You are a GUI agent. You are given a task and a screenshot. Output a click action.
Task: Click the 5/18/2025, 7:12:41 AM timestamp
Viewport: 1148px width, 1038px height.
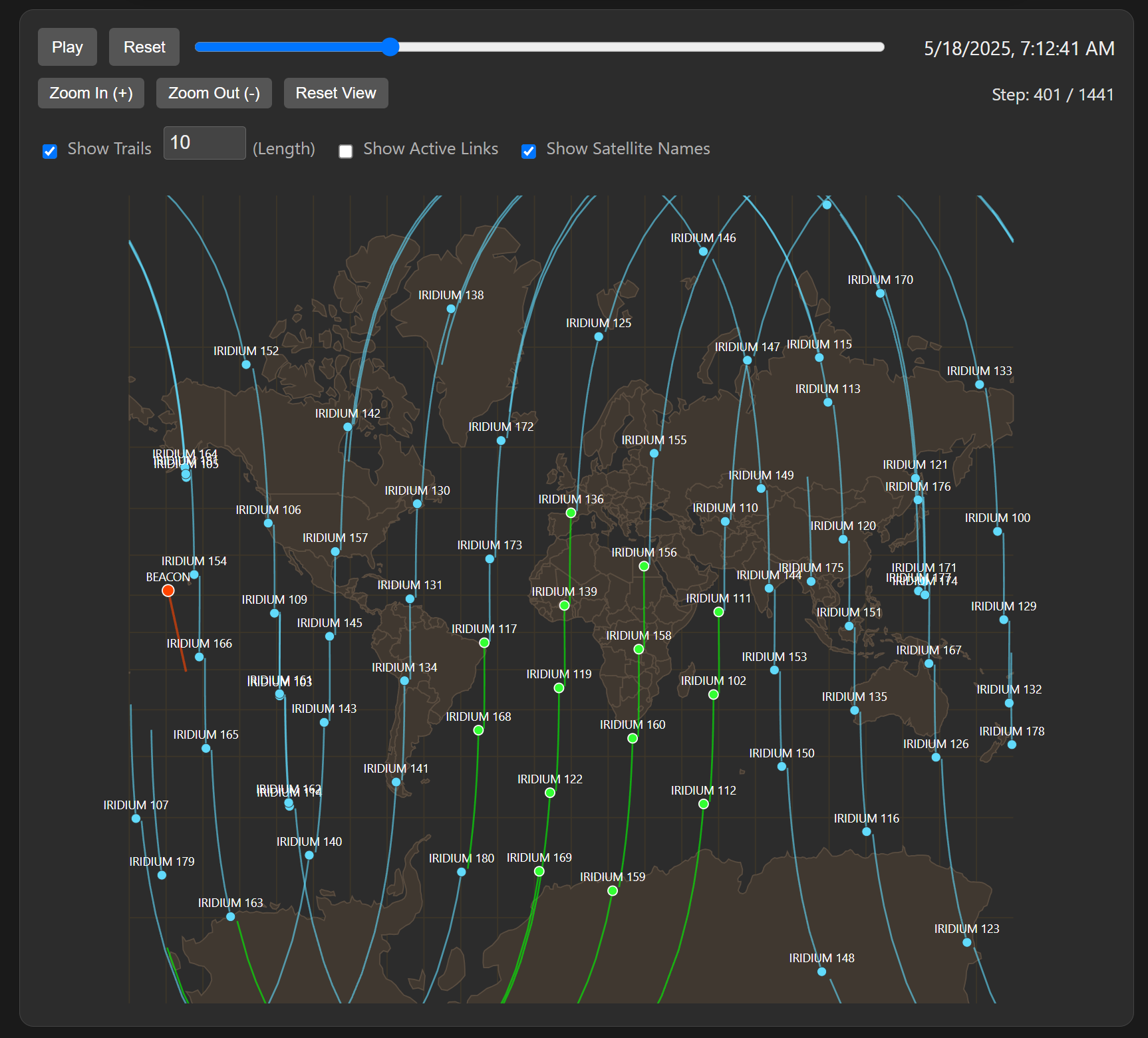(1019, 49)
